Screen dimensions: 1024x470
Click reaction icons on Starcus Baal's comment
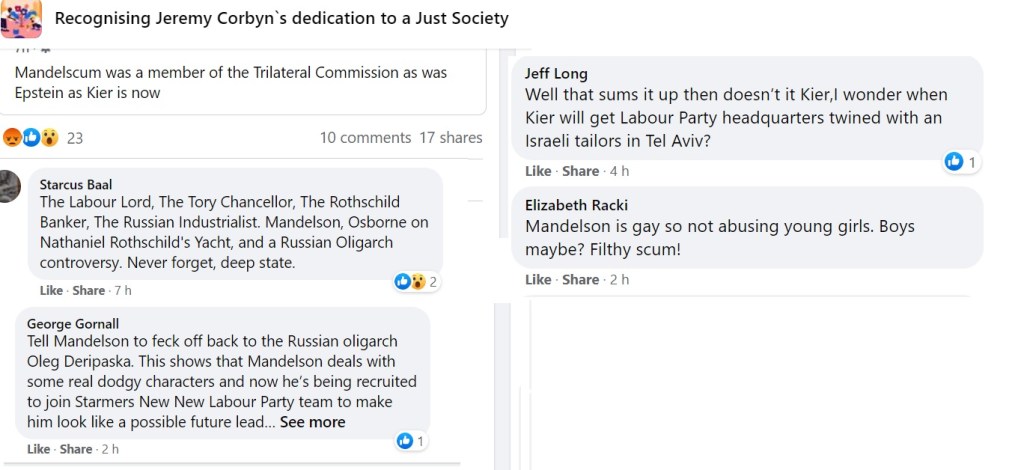(x=410, y=282)
